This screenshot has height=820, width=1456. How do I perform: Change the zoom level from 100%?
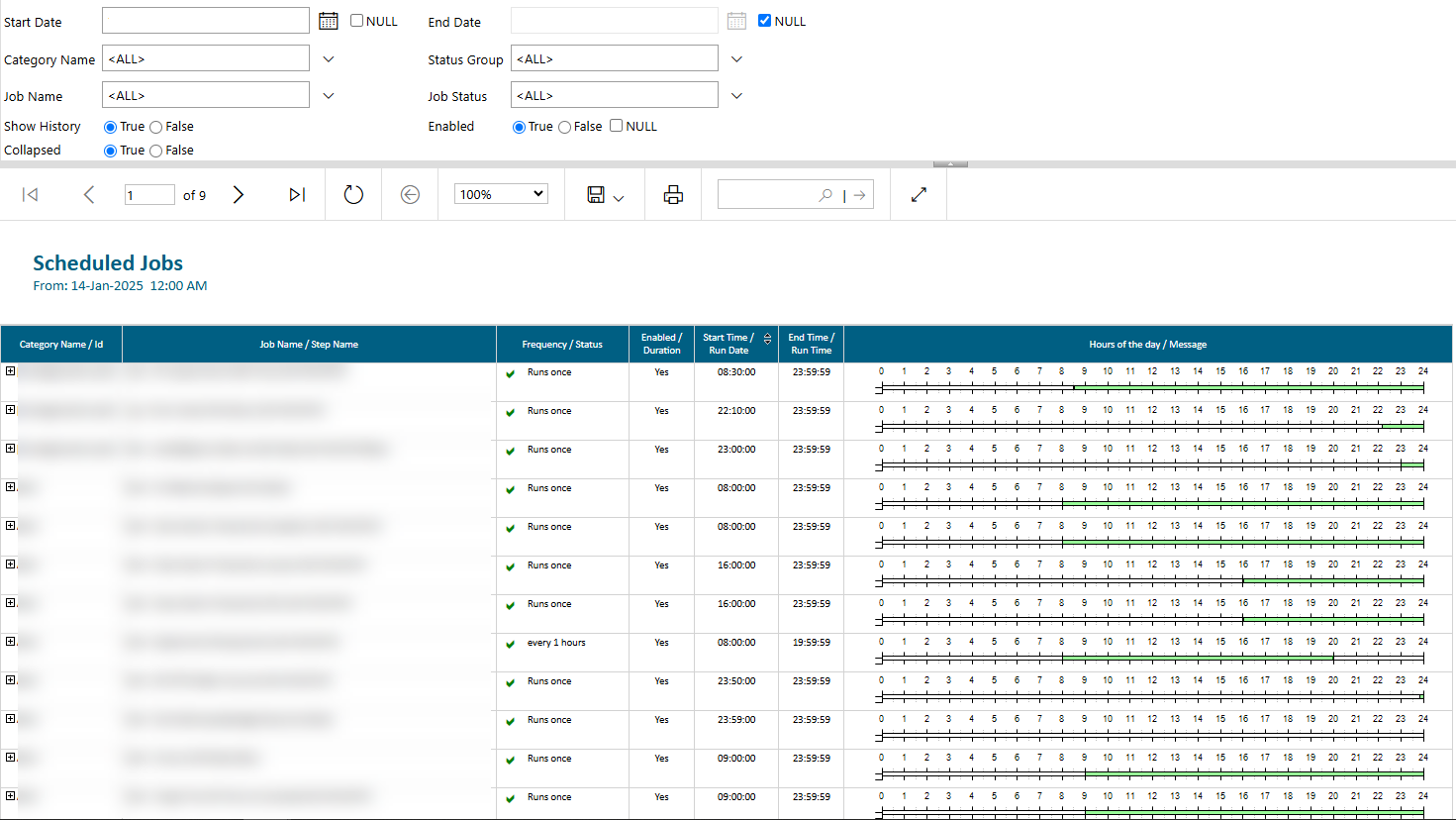point(500,193)
